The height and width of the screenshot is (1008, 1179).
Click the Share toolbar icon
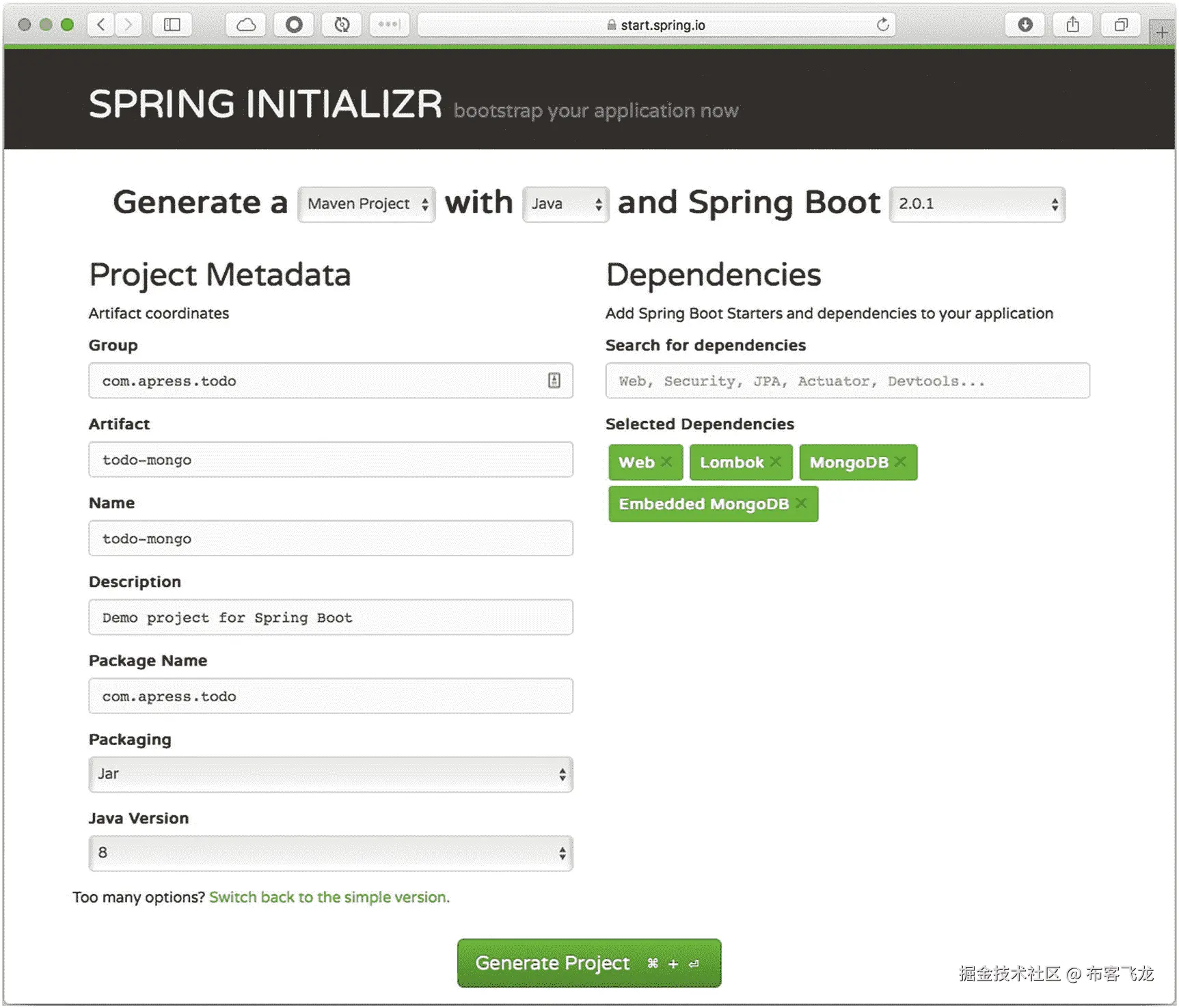pos(1072,25)
